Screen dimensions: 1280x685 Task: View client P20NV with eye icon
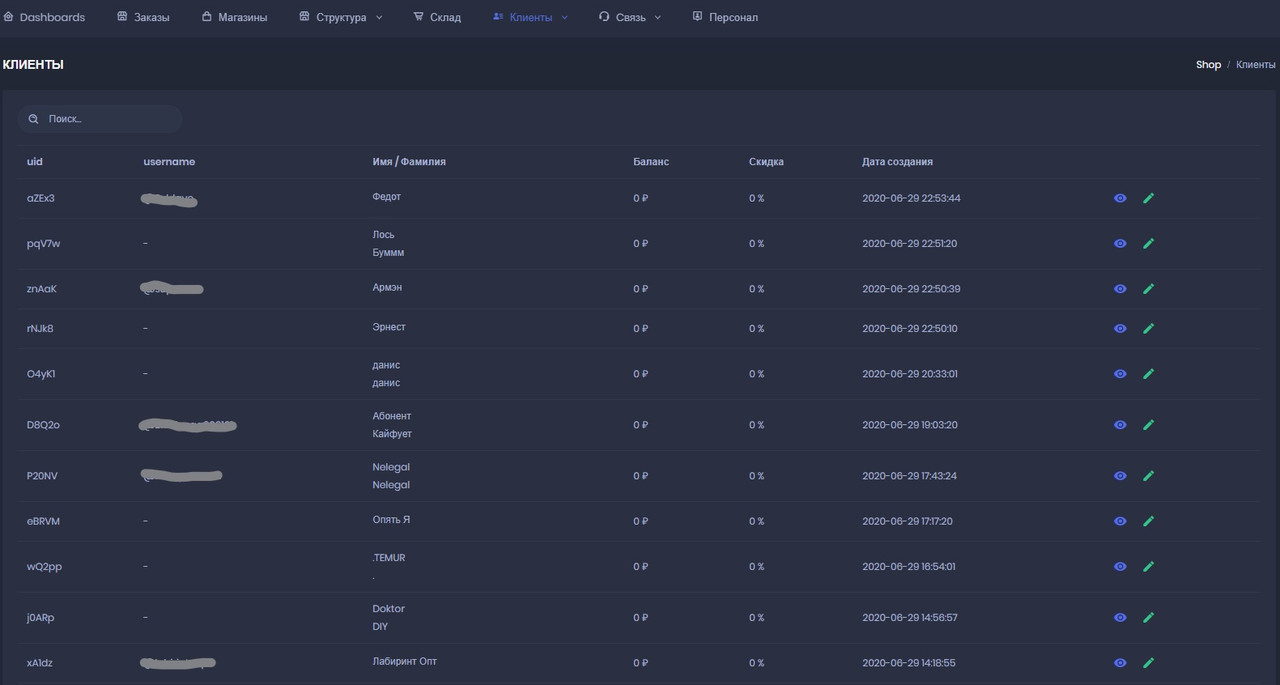pos(1120,476)
